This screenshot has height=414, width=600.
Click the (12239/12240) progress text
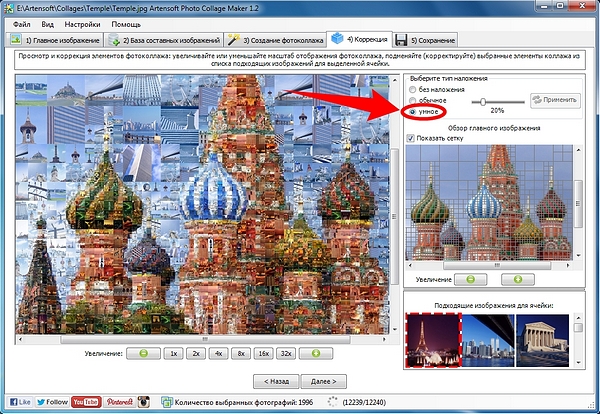pyautogui.click(x=364, y=402)
